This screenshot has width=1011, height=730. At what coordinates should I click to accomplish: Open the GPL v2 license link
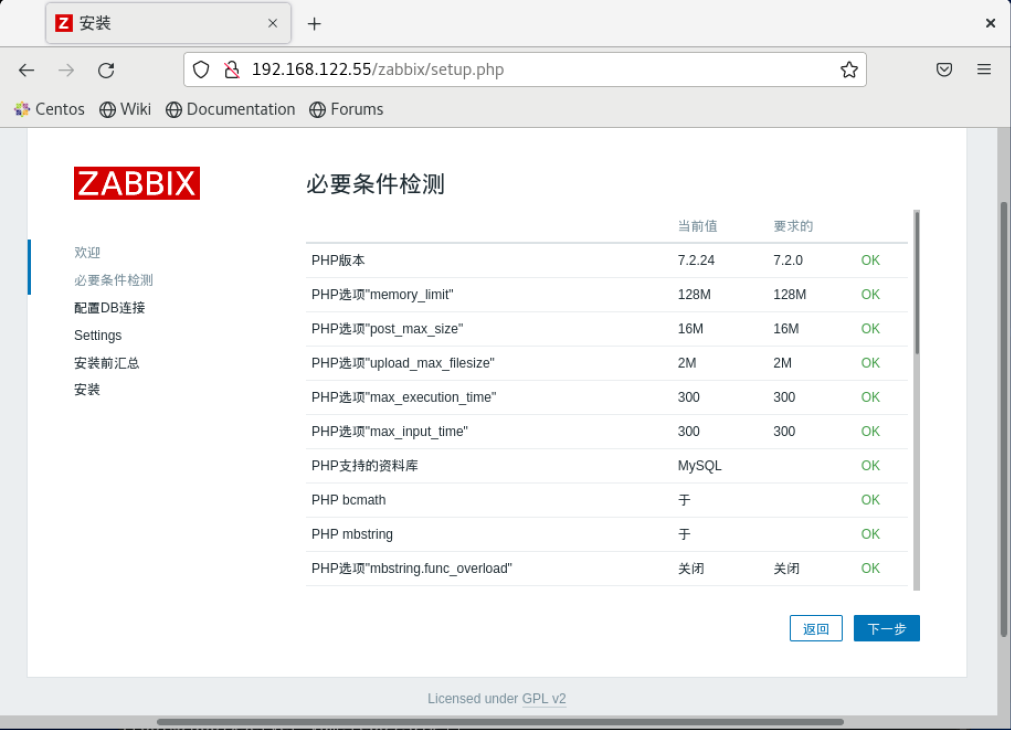pyautogui.click(x=544, y=698)
